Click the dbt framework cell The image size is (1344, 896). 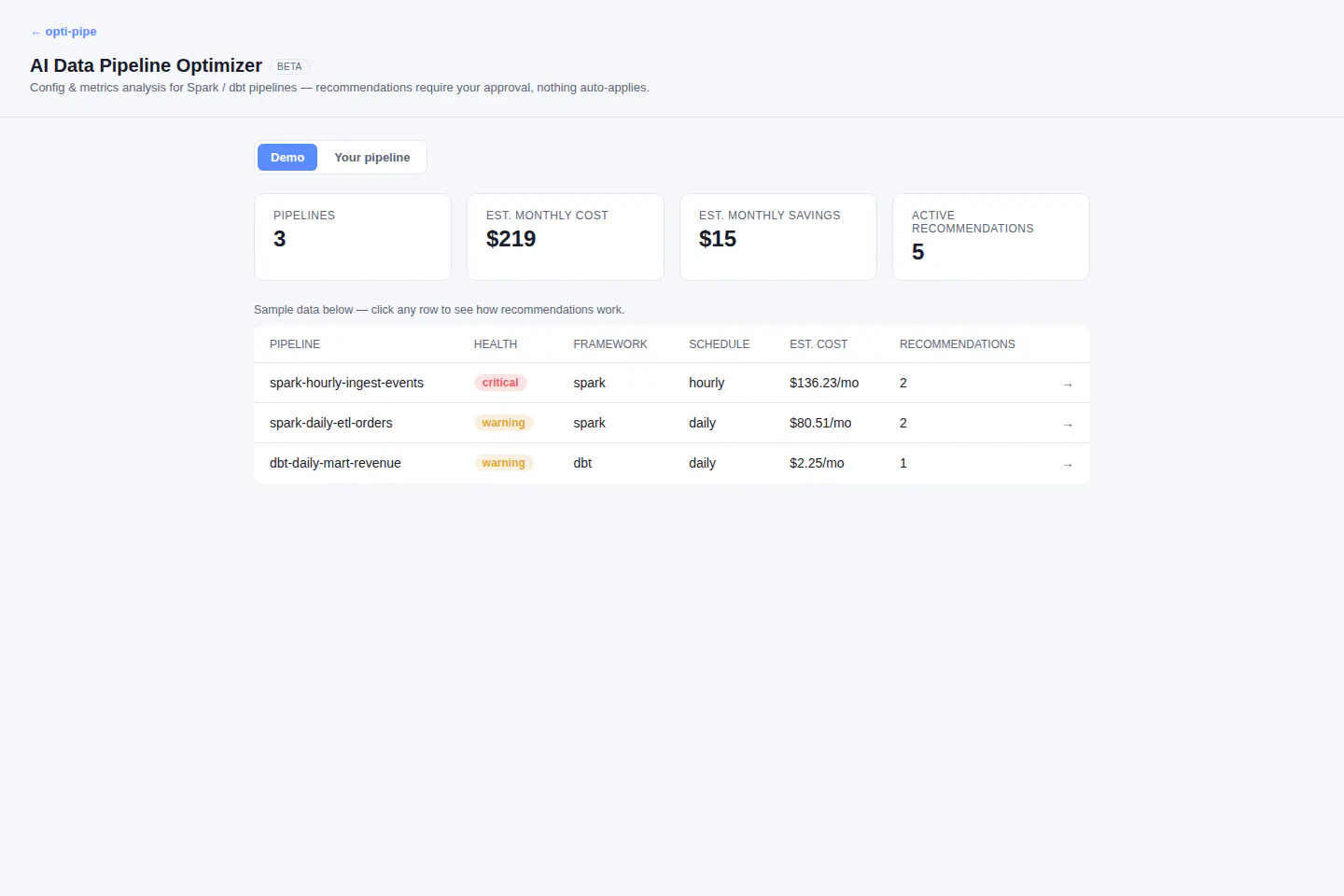(x=582, y=463)
